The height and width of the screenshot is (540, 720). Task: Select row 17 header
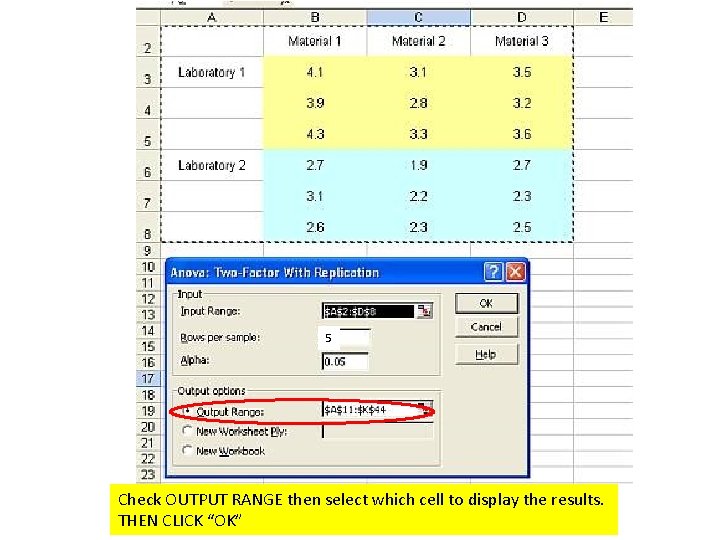(x=148, y=379)
